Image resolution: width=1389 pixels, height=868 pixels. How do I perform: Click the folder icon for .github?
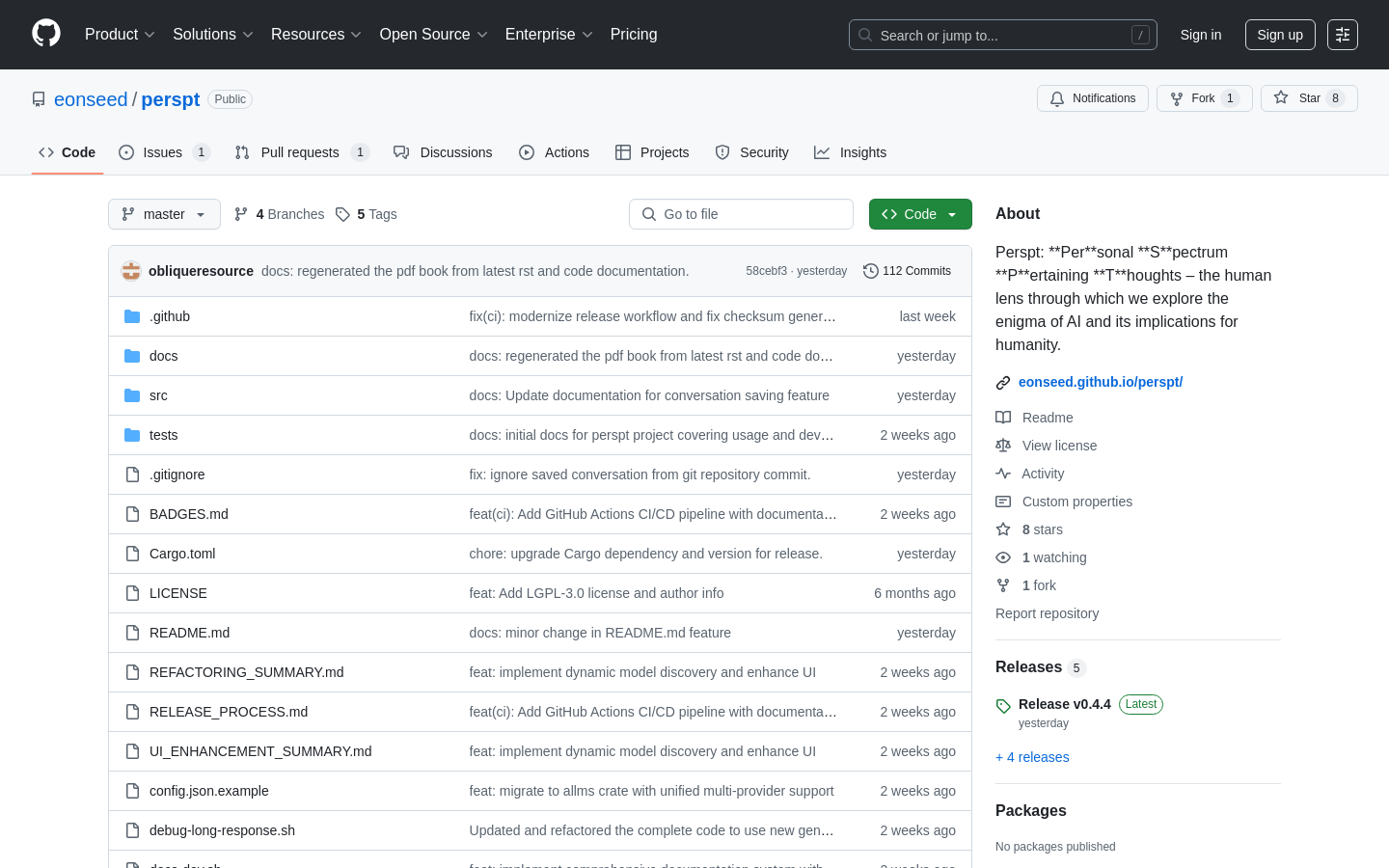click(x=132, y=316)
